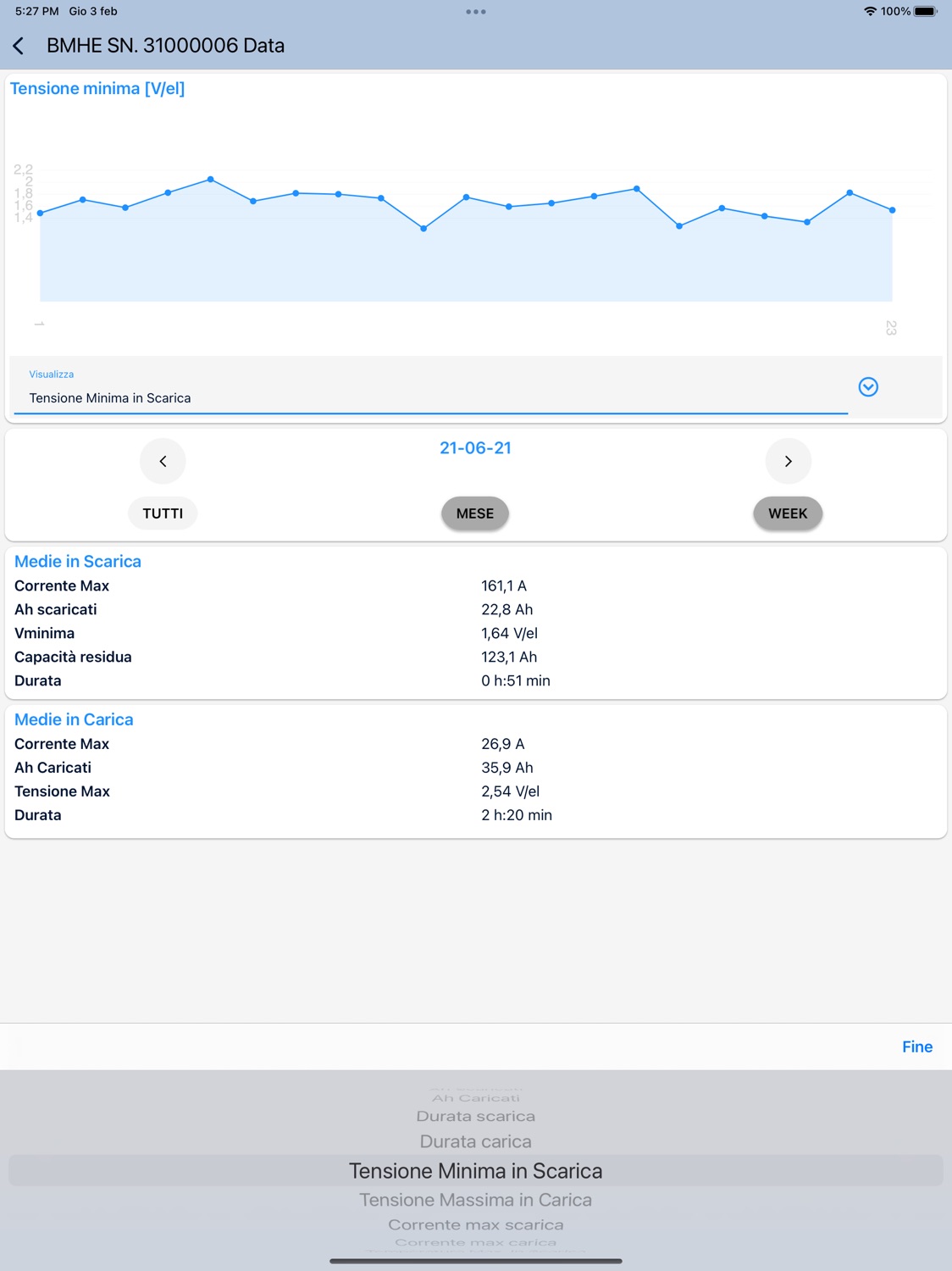952x1271 pixels.
Task: Select the TUTTI range button
Action: [163, 513]
